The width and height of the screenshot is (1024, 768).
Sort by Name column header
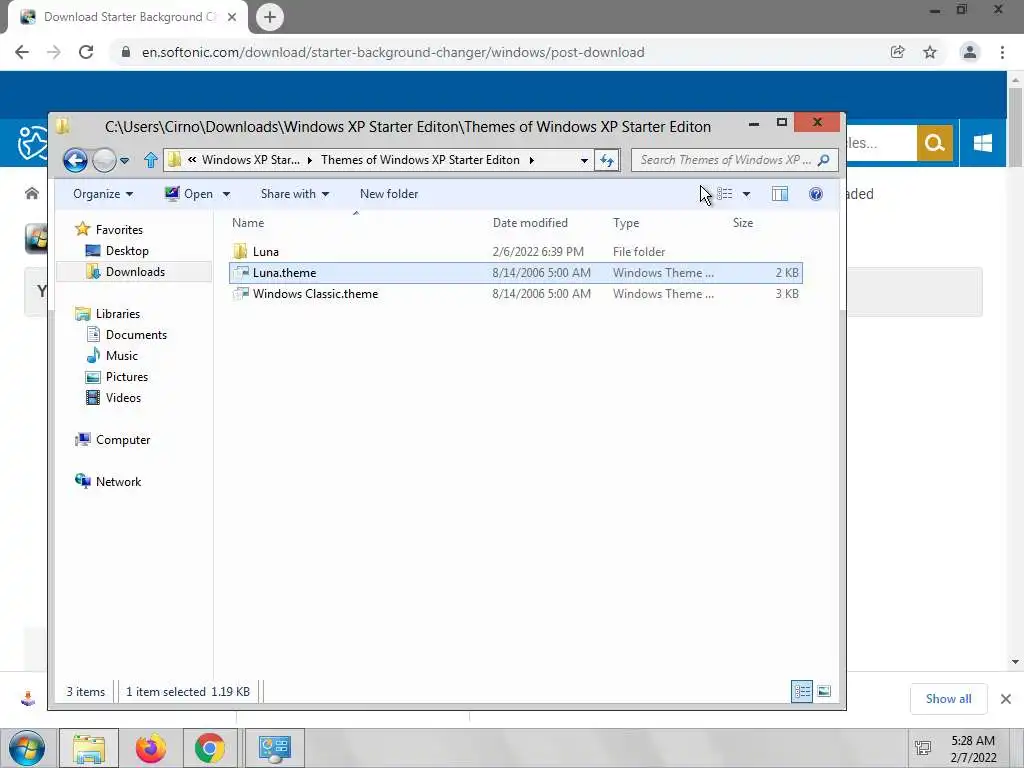tap(248, 223)
